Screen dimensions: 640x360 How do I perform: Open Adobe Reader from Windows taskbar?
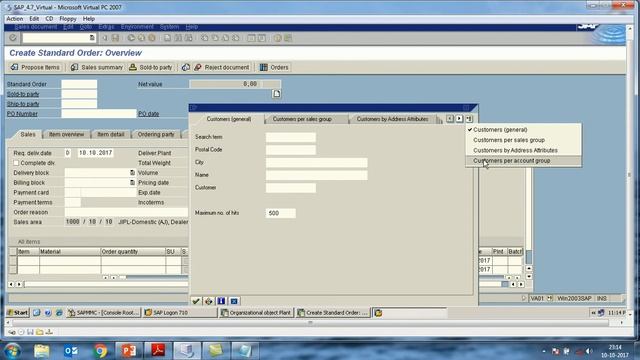click(158, 350)
